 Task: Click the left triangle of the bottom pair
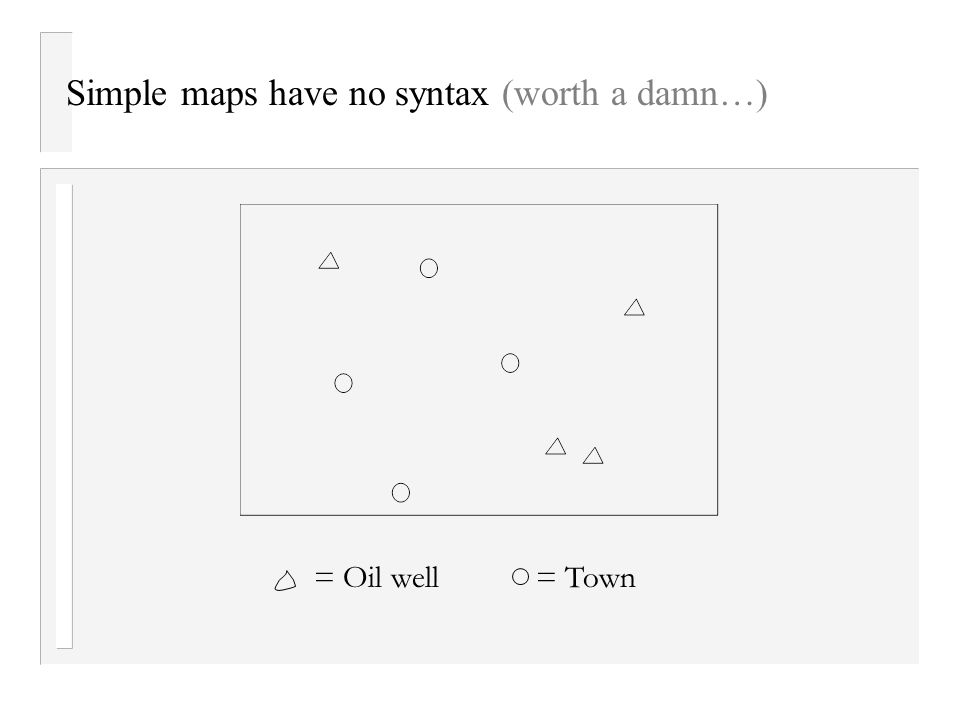coord(556,446)
